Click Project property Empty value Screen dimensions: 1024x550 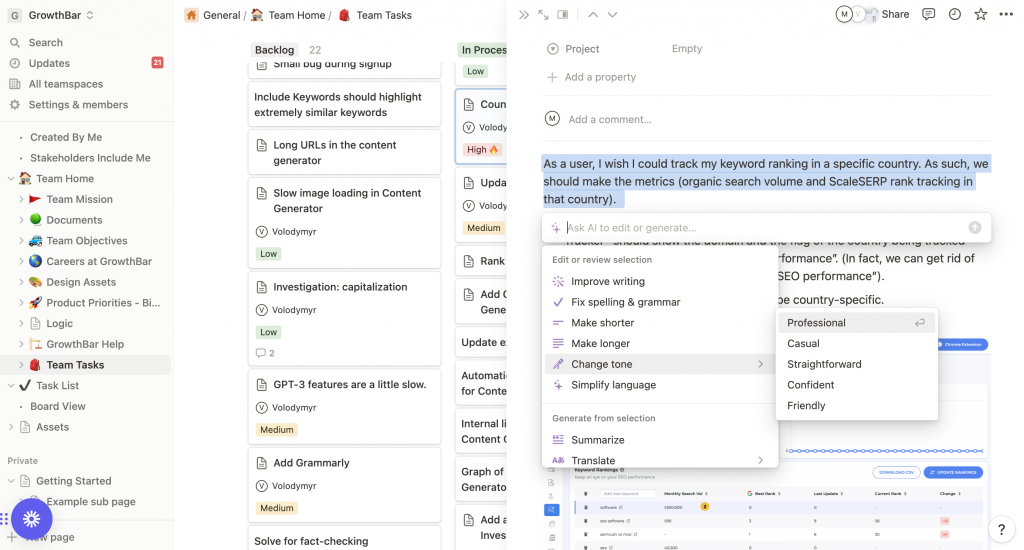(x=687, y=48)
